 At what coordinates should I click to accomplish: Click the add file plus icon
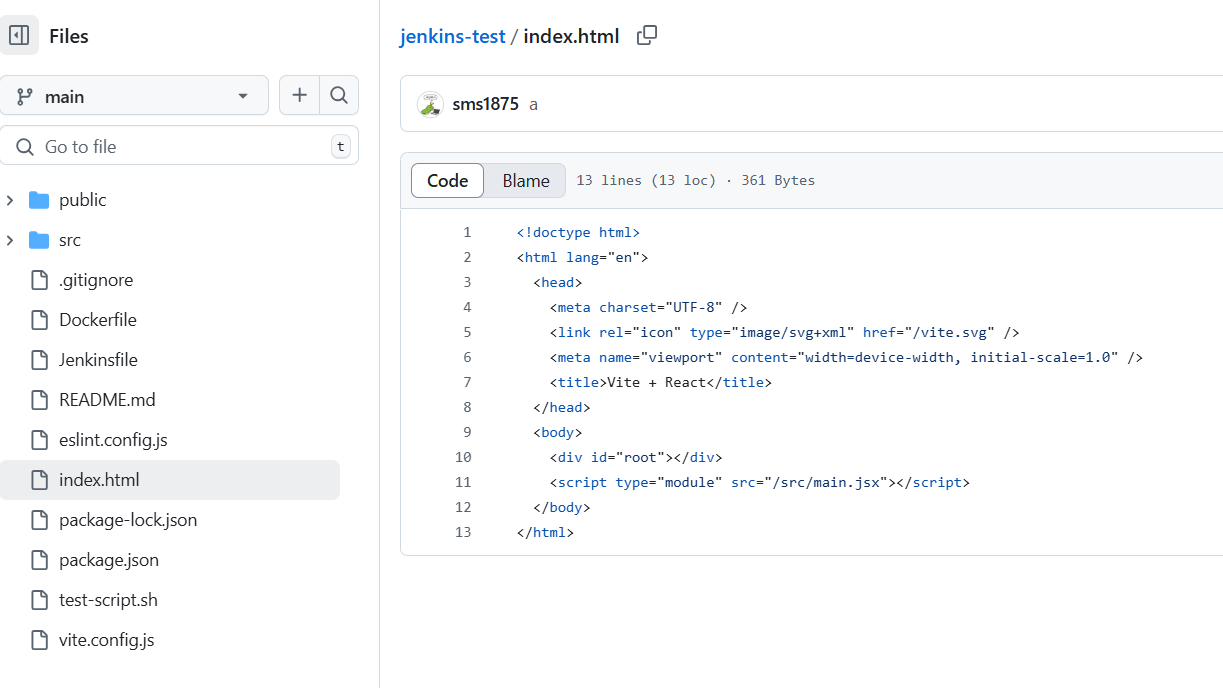coord(299,96)
